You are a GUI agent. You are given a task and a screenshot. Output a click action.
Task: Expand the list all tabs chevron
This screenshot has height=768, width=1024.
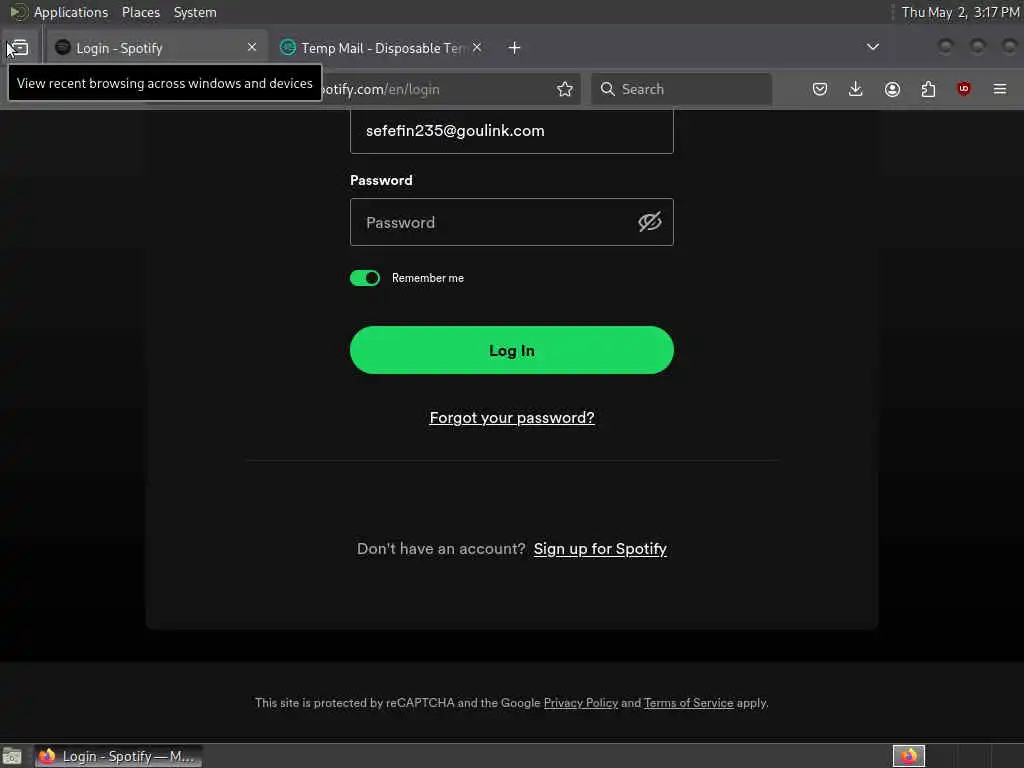[872, 47]
